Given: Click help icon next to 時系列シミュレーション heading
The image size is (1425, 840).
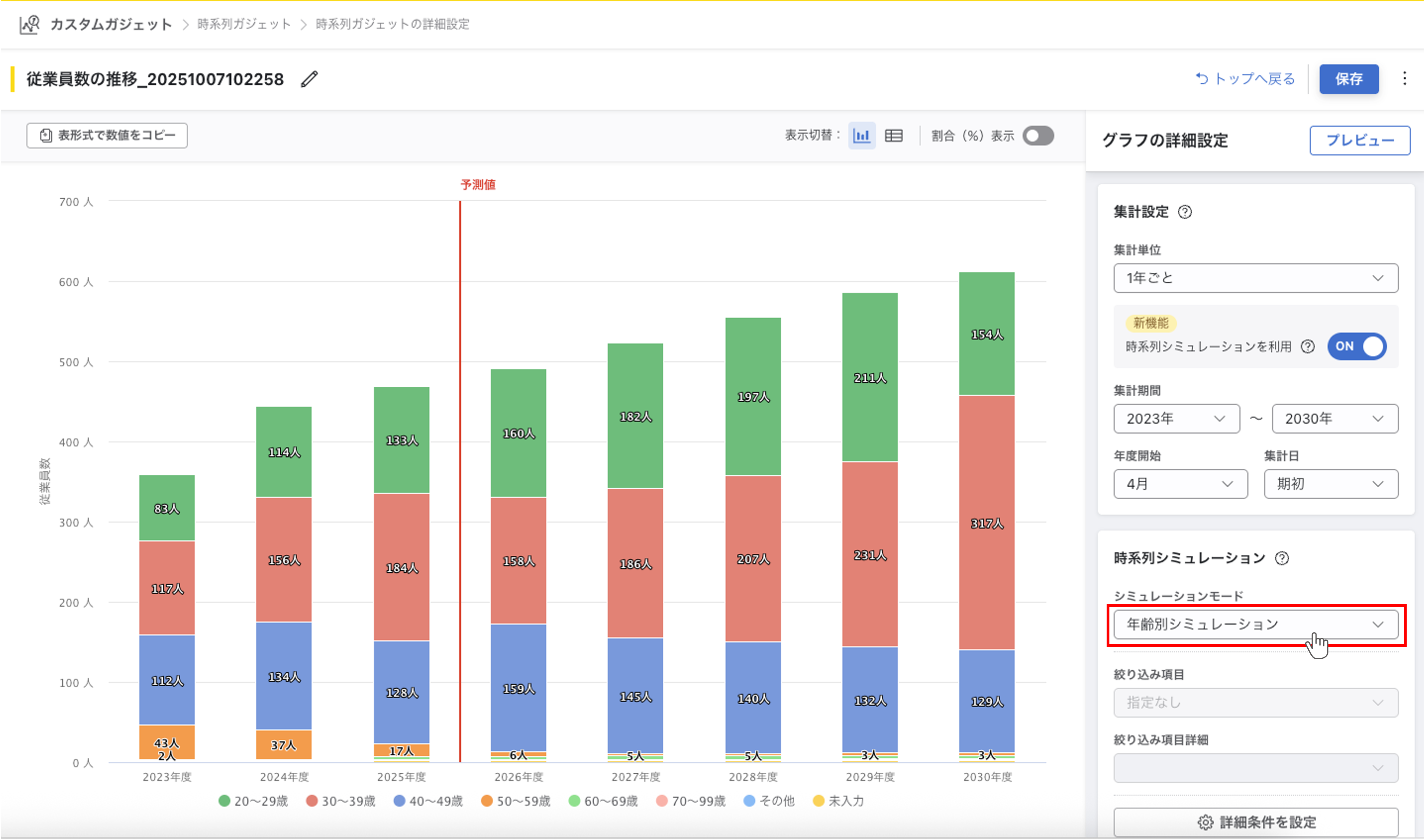Looking at the screenshot, I should pos(1282,559).
